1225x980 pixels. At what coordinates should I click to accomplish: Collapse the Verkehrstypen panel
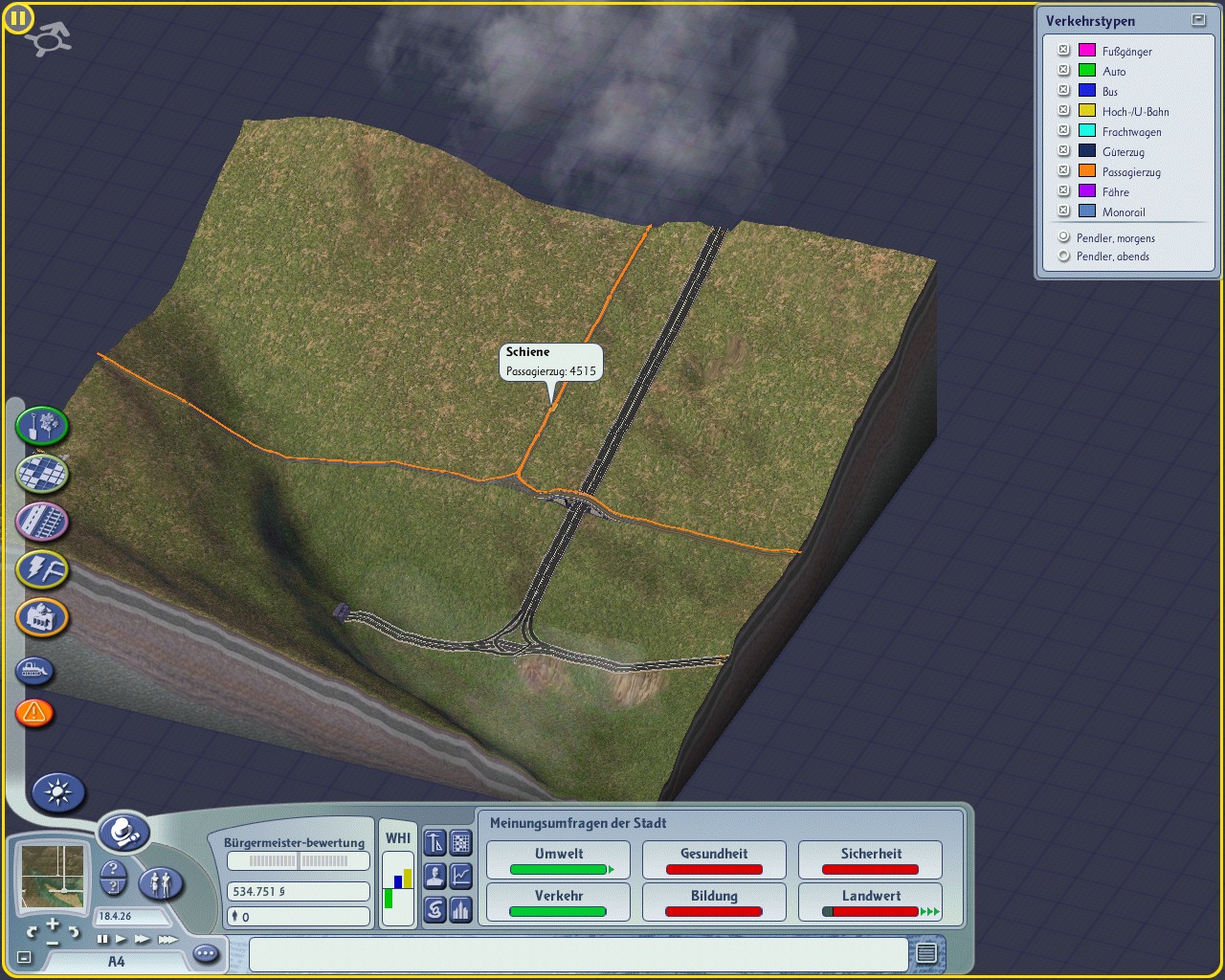click(1198, 19)
